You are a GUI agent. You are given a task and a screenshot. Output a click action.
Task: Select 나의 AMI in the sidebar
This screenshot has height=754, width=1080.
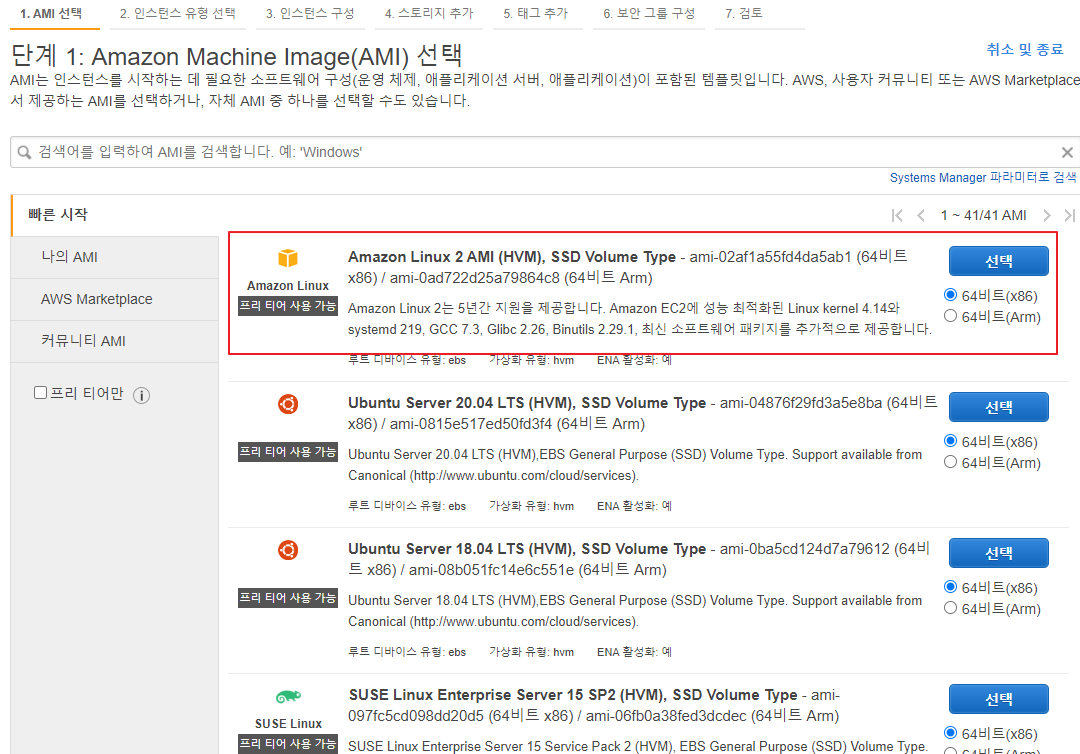(115, 258)
